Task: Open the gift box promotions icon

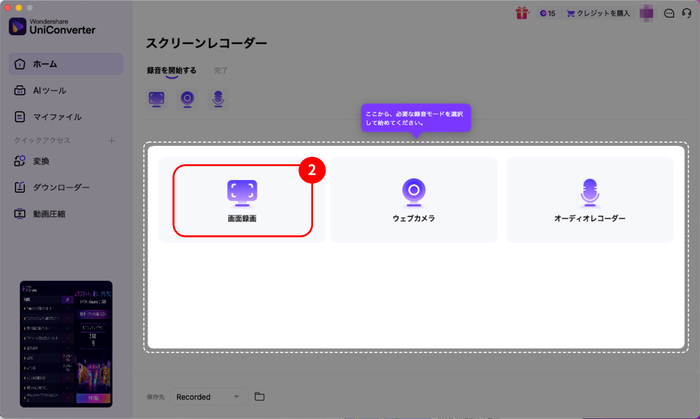Action: (x=521, y=13)
